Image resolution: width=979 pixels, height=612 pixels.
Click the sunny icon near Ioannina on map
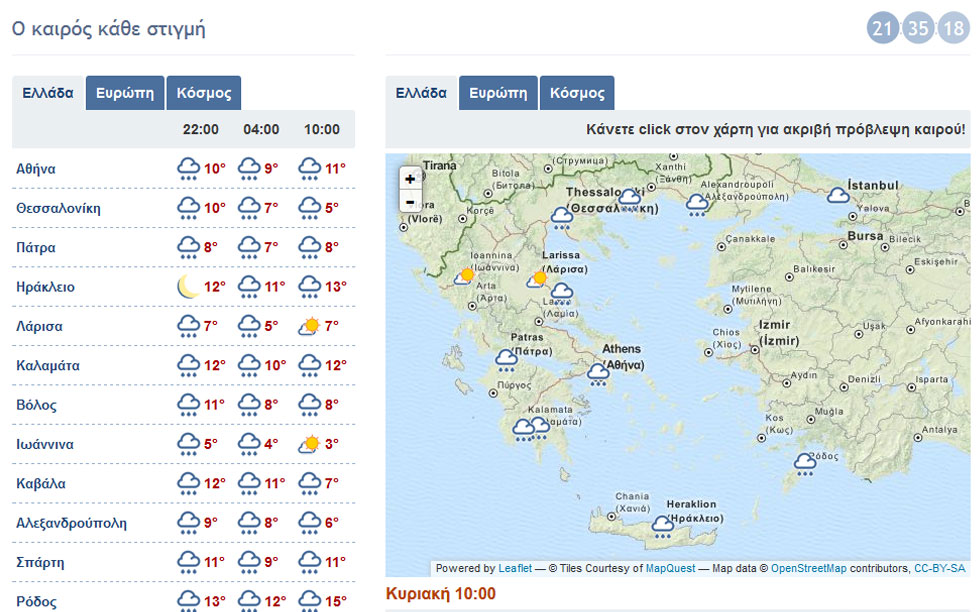tap(464, 275)
